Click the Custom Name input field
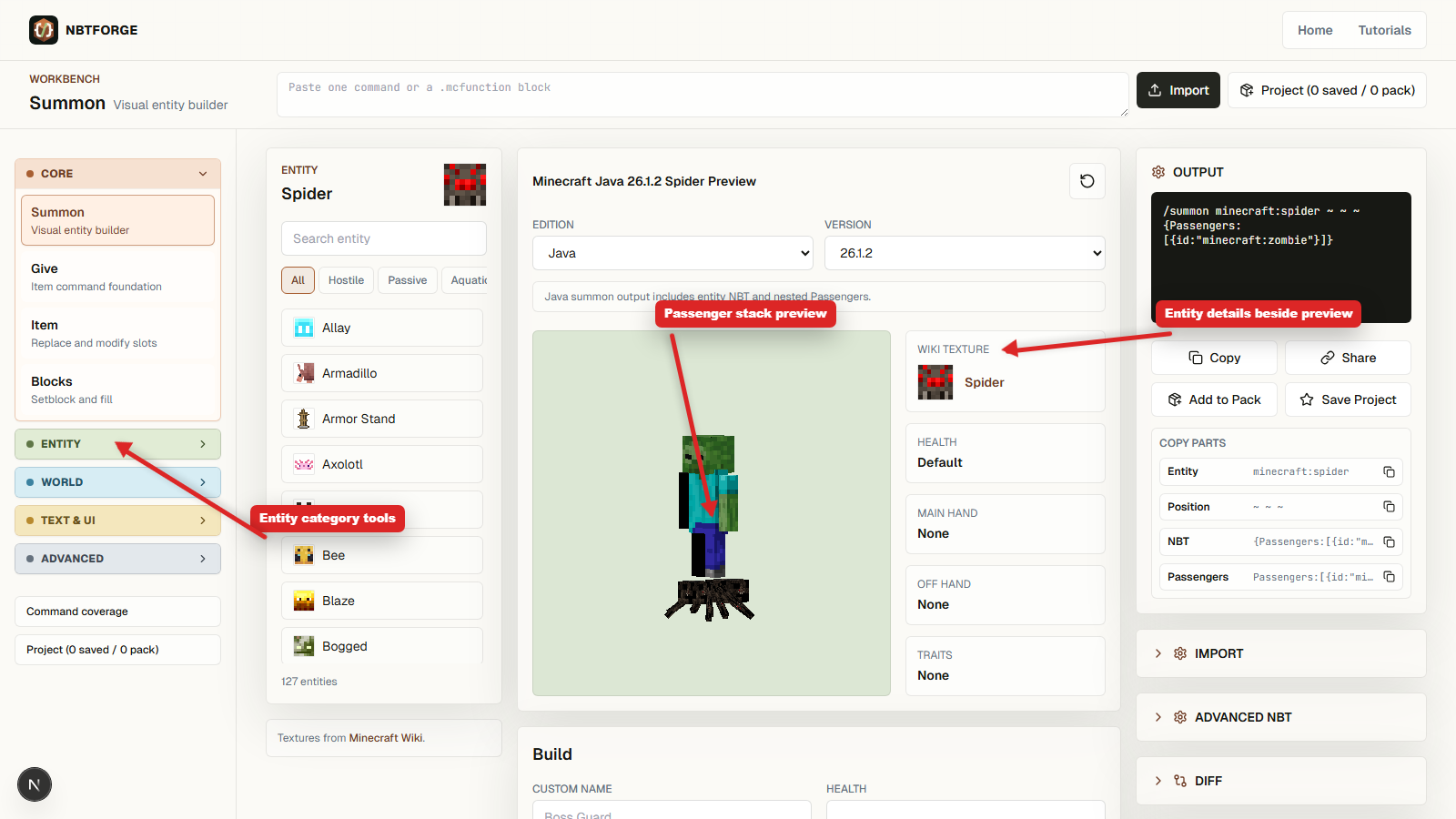 click(672, 810)
